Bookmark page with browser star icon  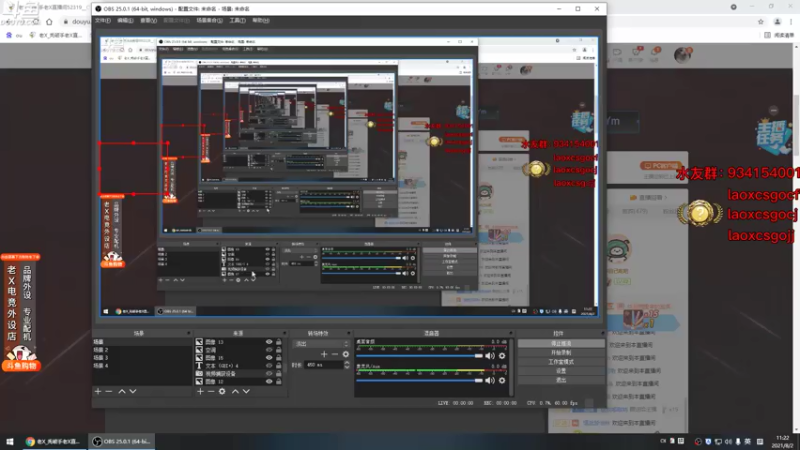(761, 21)
